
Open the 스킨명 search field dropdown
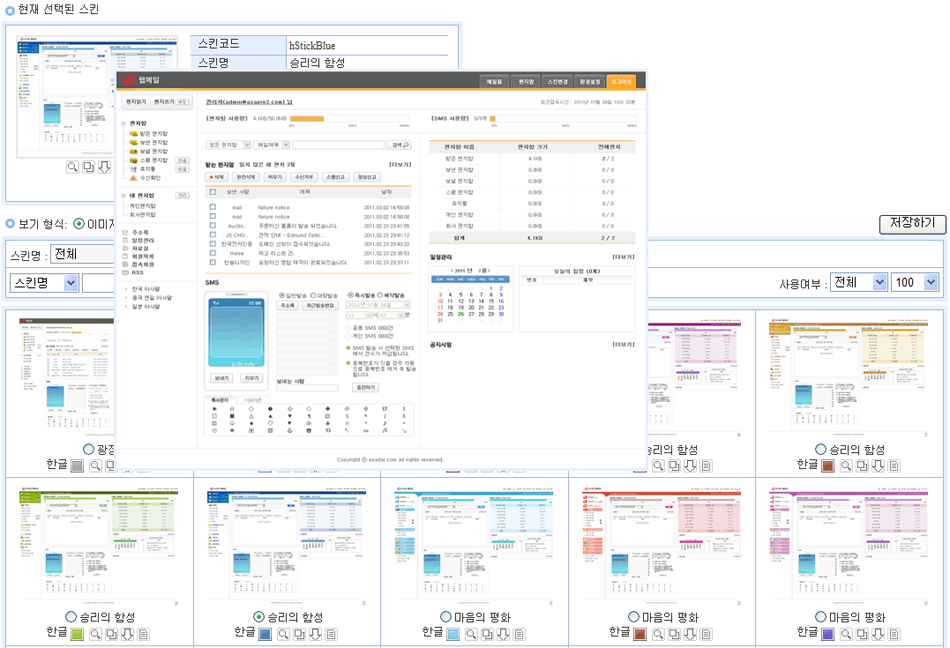pos(44,283)
